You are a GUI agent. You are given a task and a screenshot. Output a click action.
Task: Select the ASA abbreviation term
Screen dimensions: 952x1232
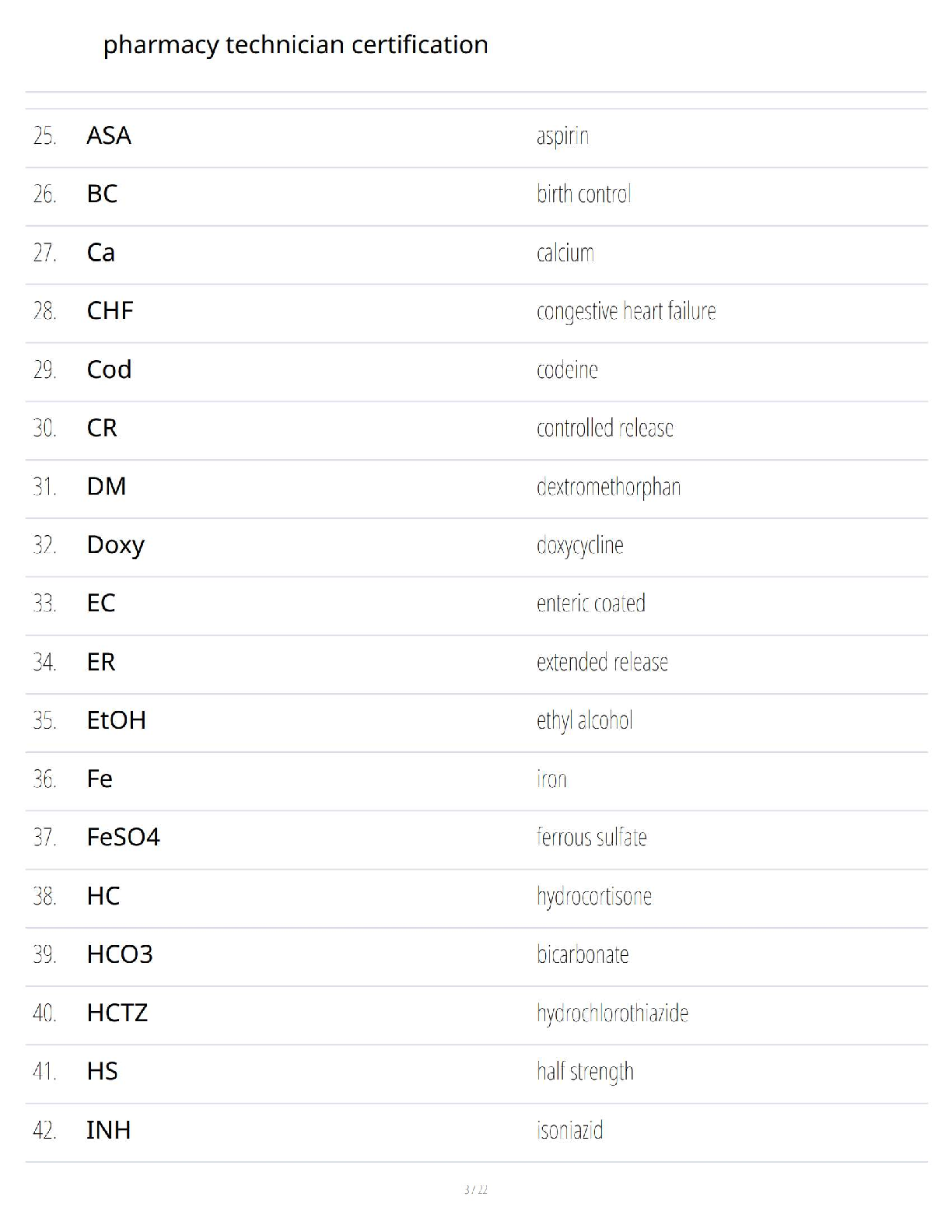109,135
